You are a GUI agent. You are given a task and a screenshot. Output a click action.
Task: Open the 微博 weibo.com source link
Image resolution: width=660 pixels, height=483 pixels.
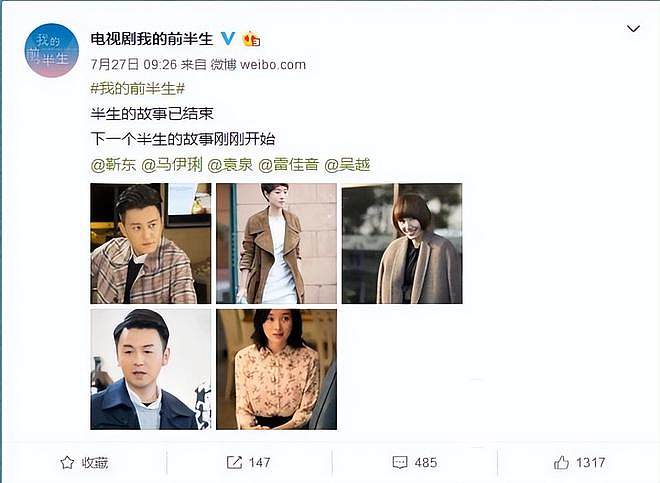point(258,64)
